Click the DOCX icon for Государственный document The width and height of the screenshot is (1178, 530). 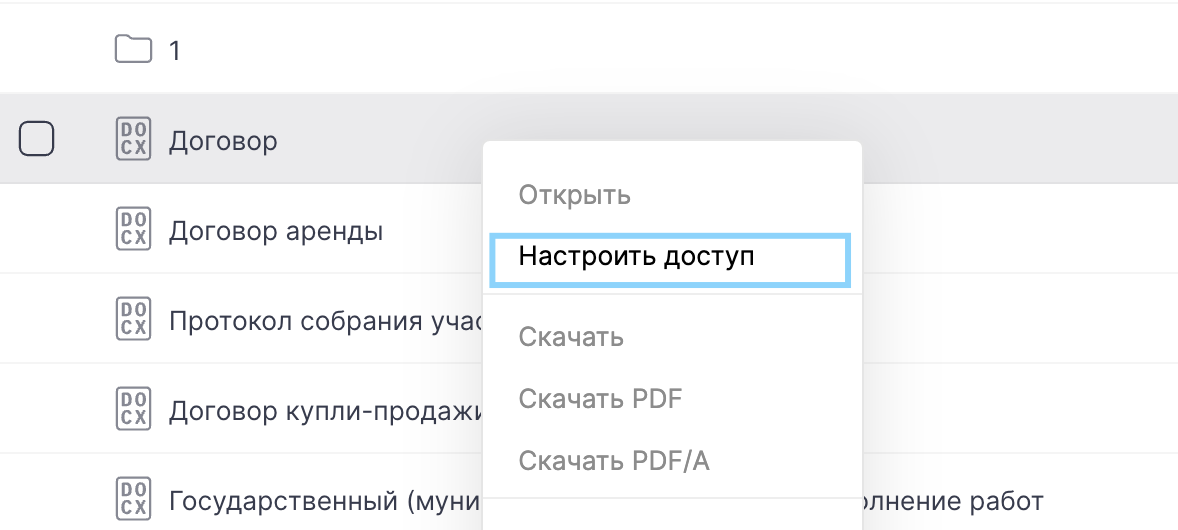[x=133, y=498]
